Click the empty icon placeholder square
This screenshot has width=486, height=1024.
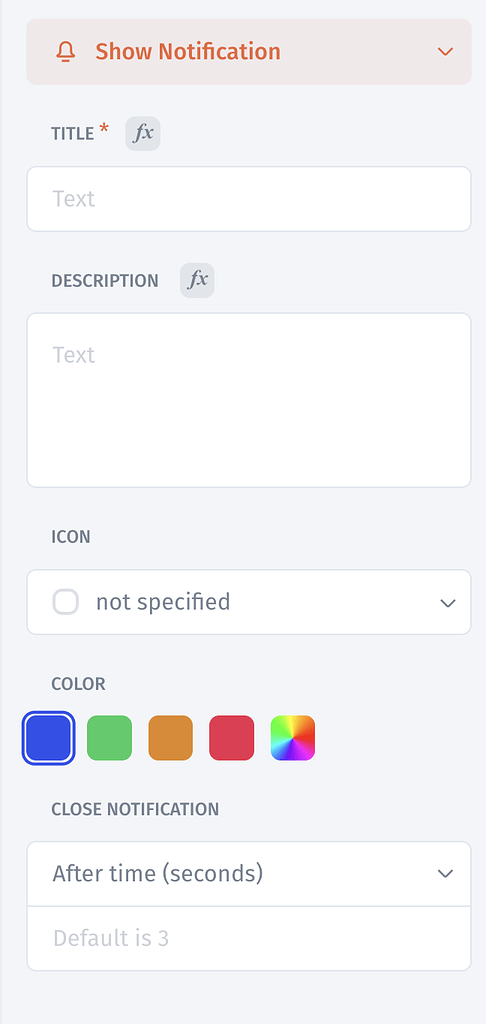(66, 601)
